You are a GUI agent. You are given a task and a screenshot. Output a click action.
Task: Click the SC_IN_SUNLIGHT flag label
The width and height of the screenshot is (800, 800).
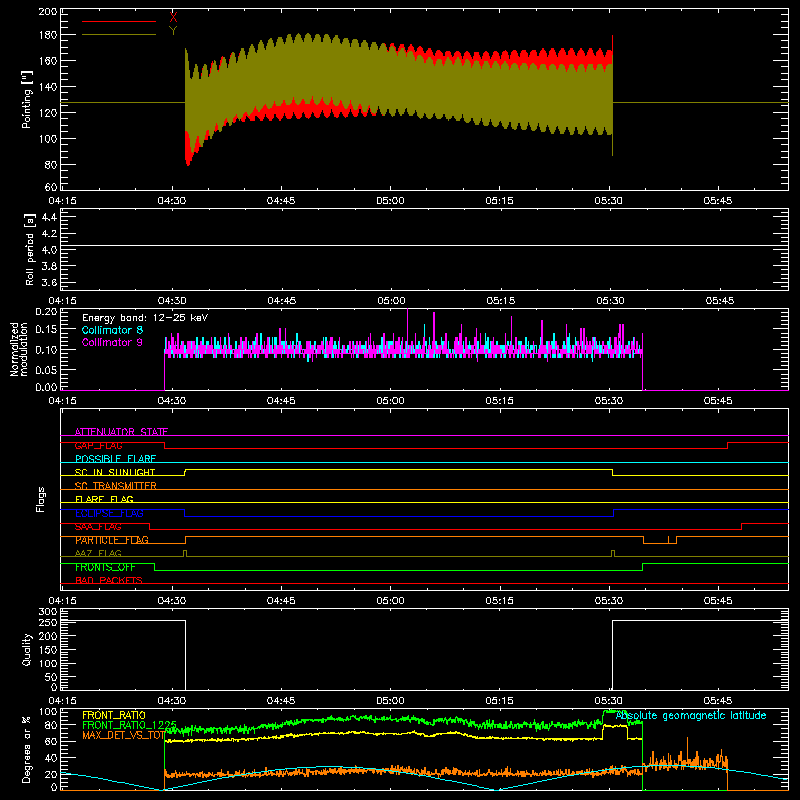[115, 472]
